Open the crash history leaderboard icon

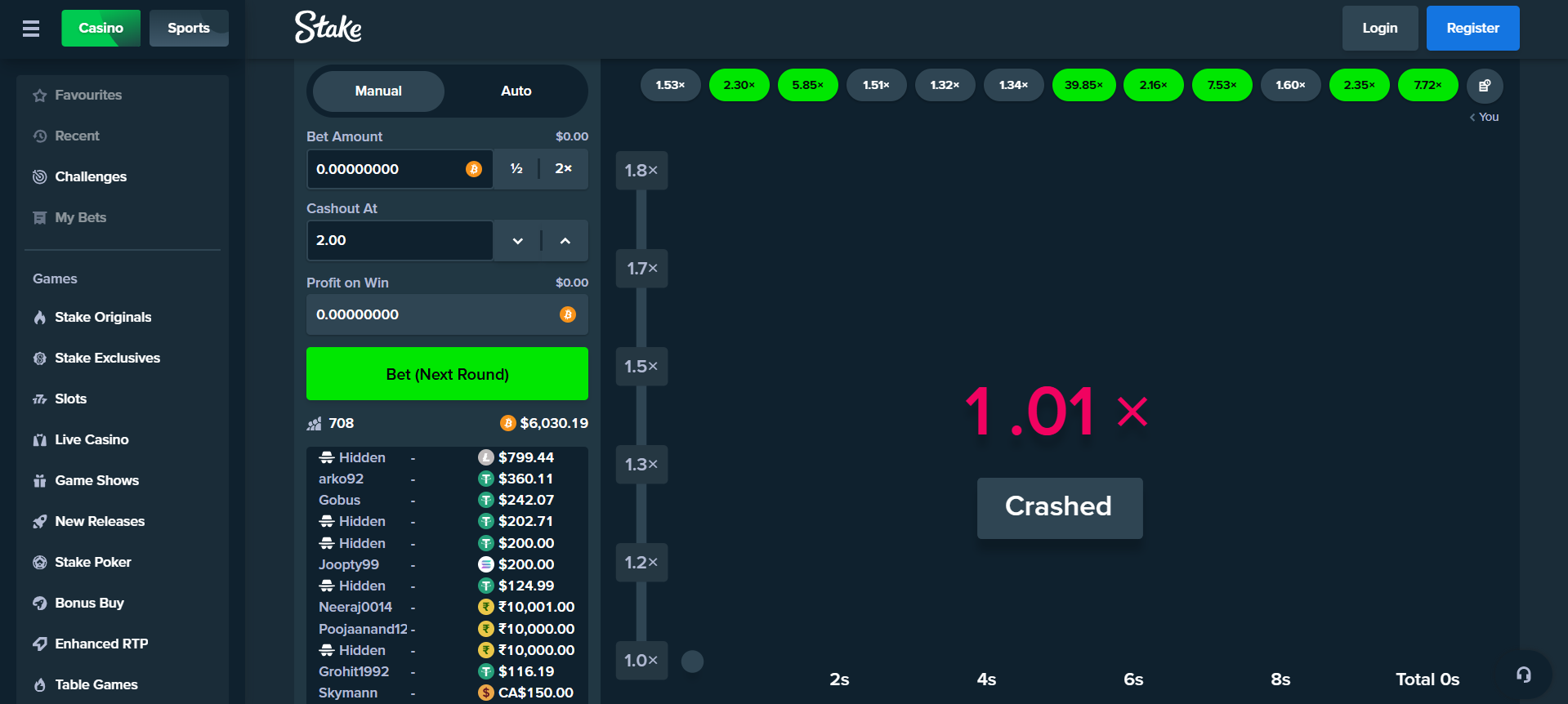pyautogui.click(x=1485, y=86)
